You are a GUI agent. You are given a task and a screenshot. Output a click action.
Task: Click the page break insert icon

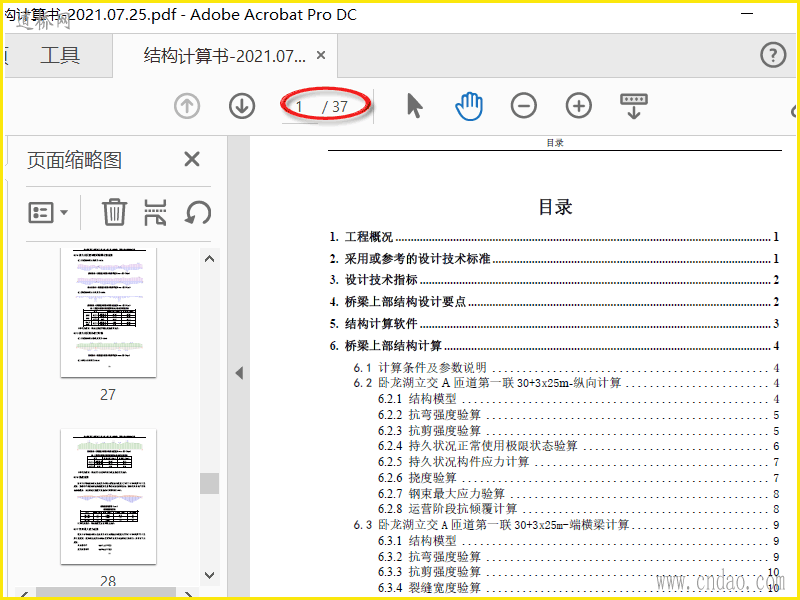point(155,212)
